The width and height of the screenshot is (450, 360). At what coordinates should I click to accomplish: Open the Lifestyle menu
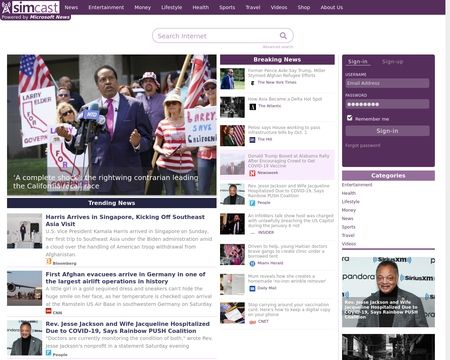coord(172,7)
